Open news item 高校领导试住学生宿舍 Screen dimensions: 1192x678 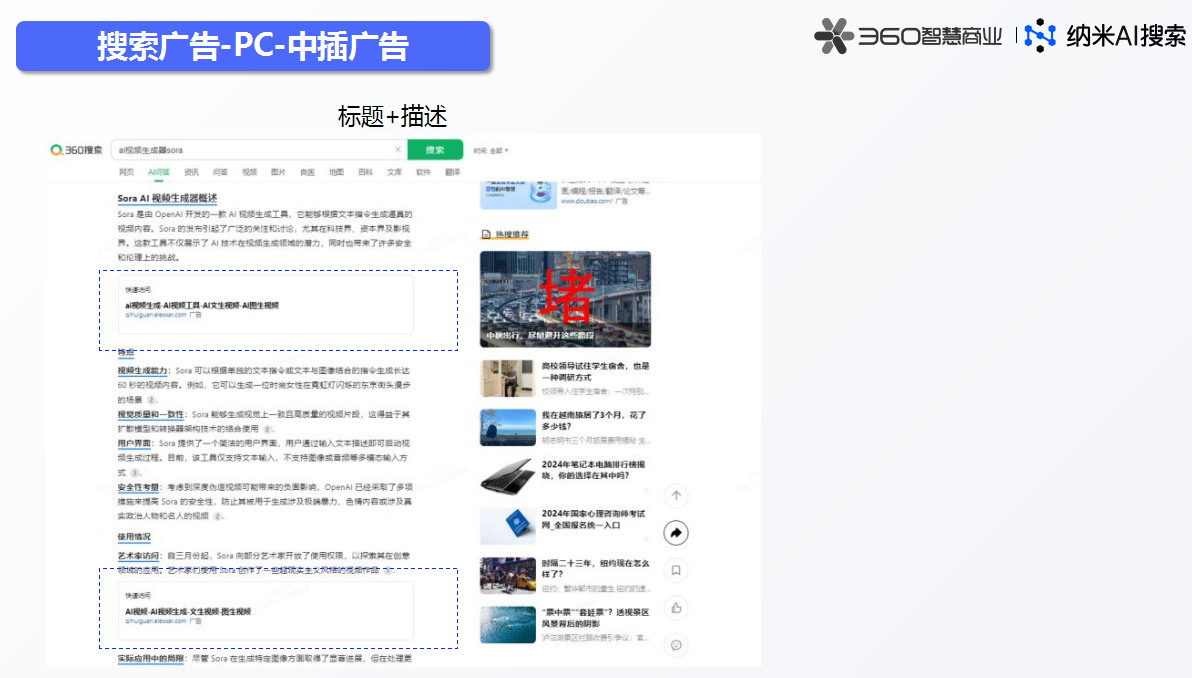click(x=595, y=372)
